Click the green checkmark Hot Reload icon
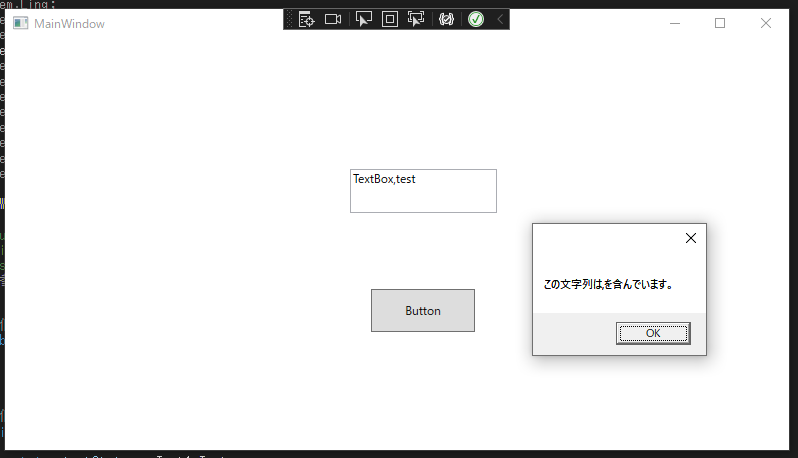 pyautogui.click(x=476, y=19)
